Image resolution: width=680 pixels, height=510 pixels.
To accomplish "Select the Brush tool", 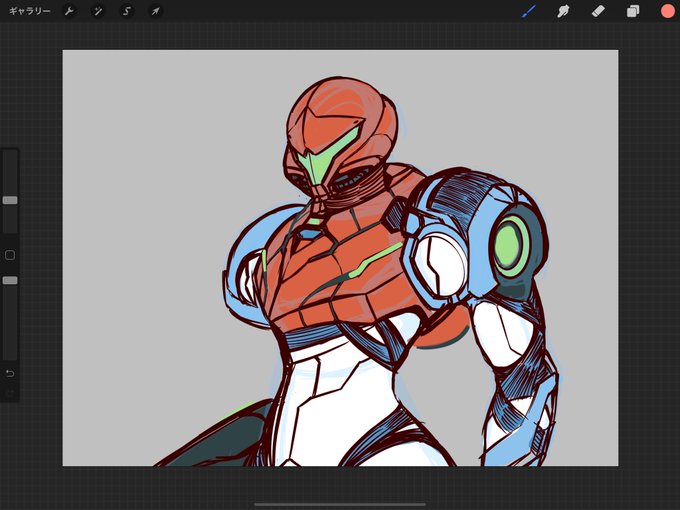I will (528, 11).
